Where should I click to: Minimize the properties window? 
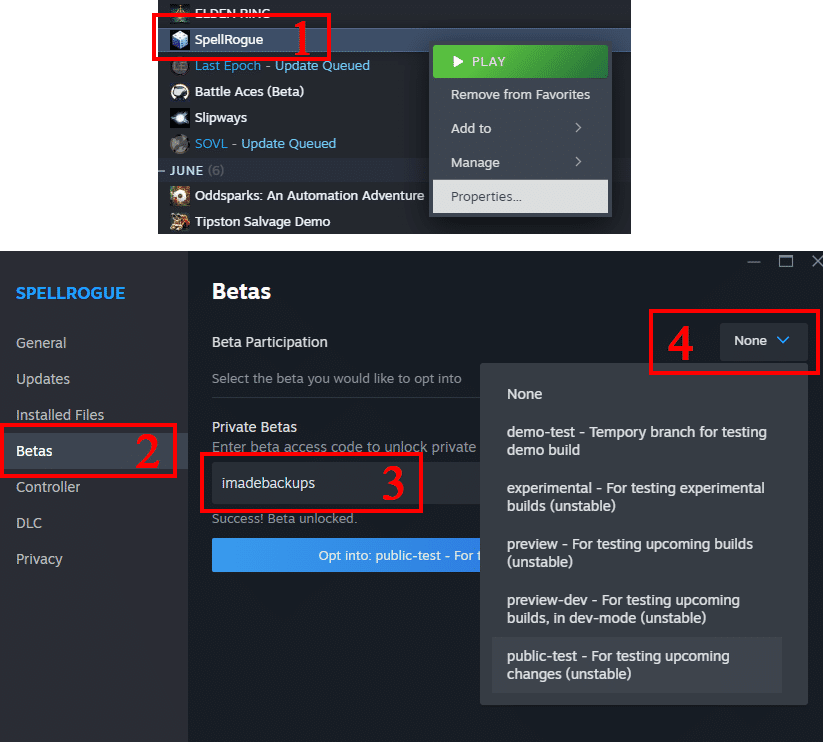click(x=754, y=261)
